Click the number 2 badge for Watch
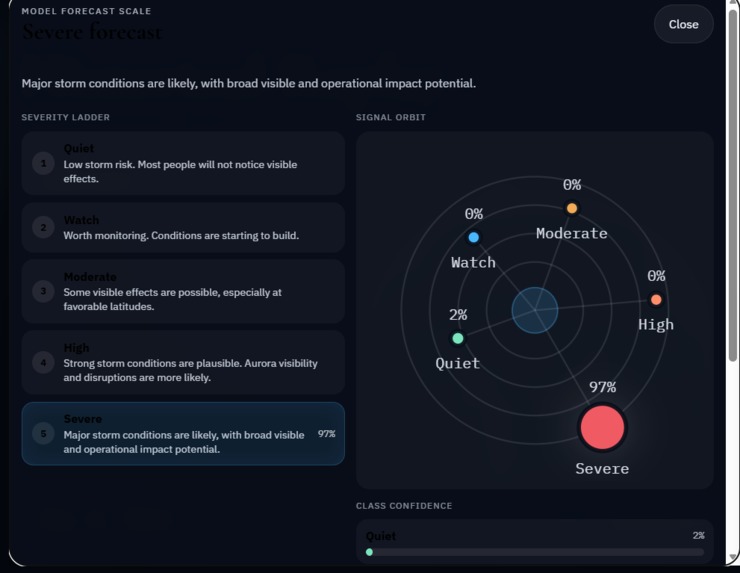This screenshot has height=573, width=740. point(43,228)
